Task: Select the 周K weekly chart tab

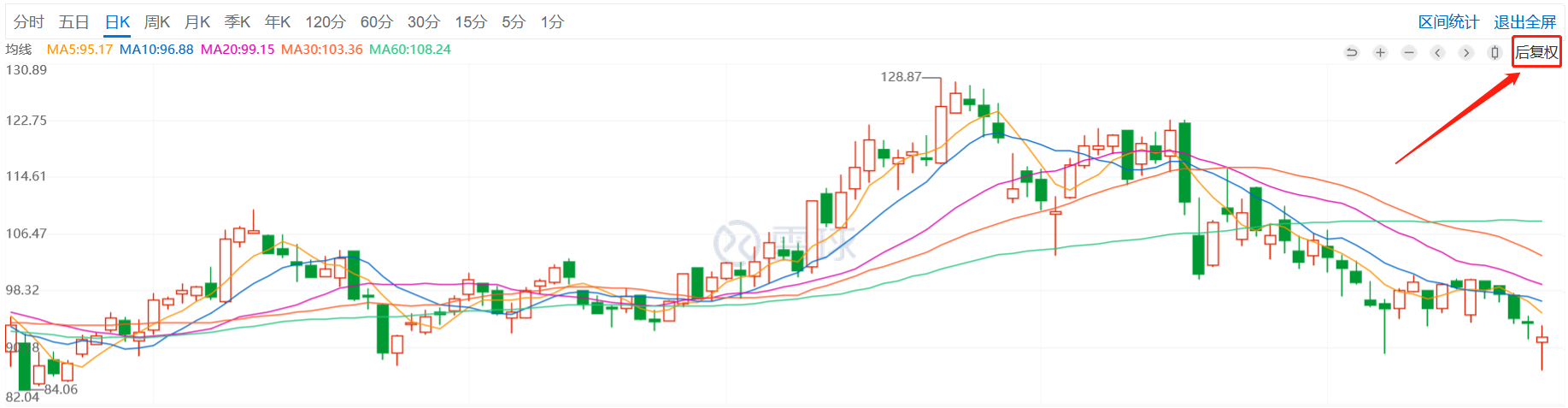Action: [x=157, y=22]
